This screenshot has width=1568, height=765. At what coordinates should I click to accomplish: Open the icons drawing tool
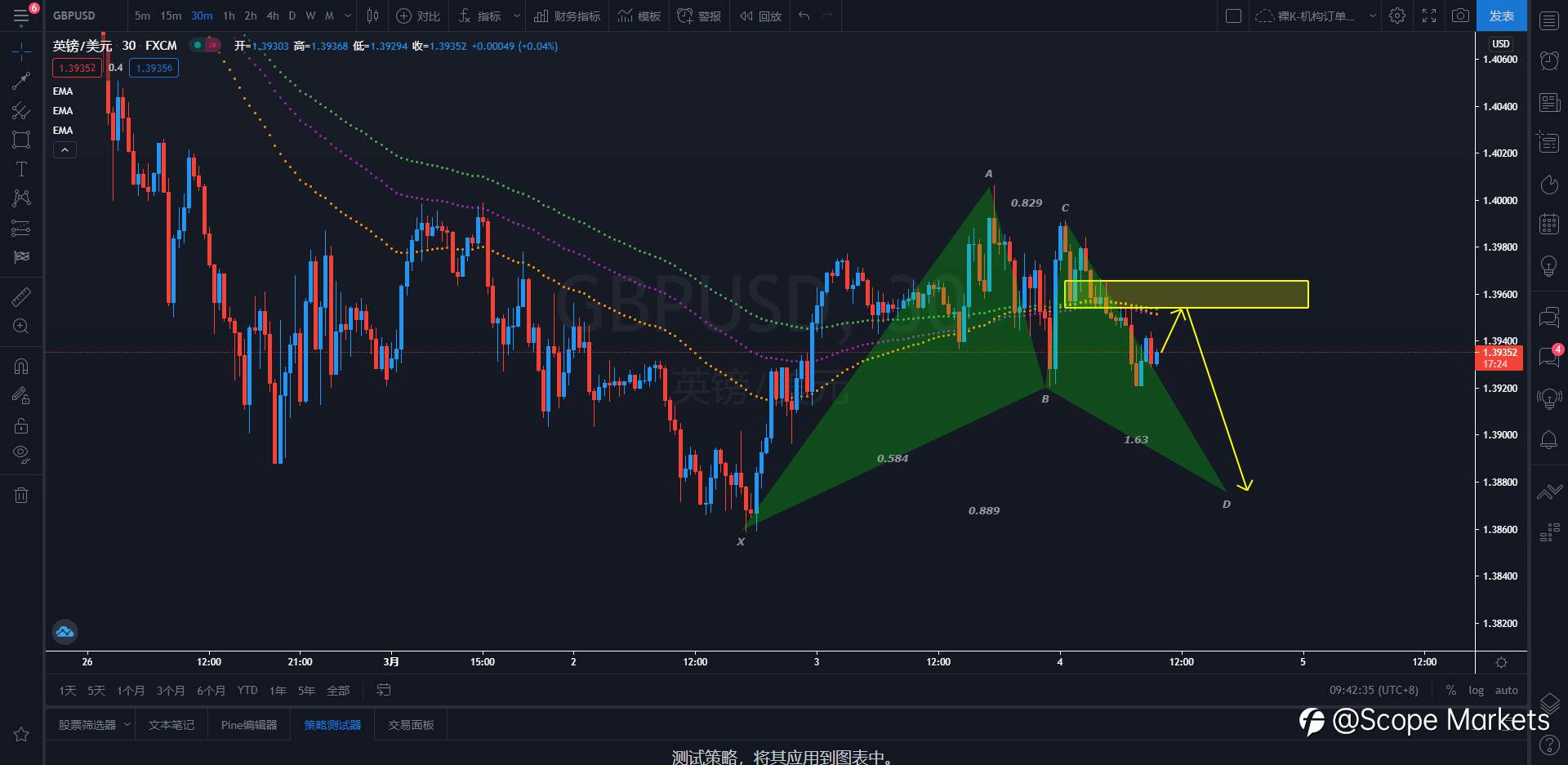click(21, 257)
